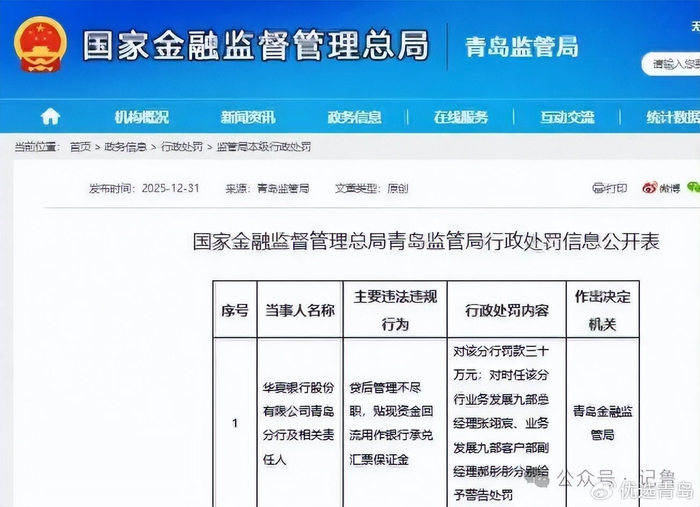Print the page with 打印 button
This screenshot has width=700, height=507.
coord(609,188)
